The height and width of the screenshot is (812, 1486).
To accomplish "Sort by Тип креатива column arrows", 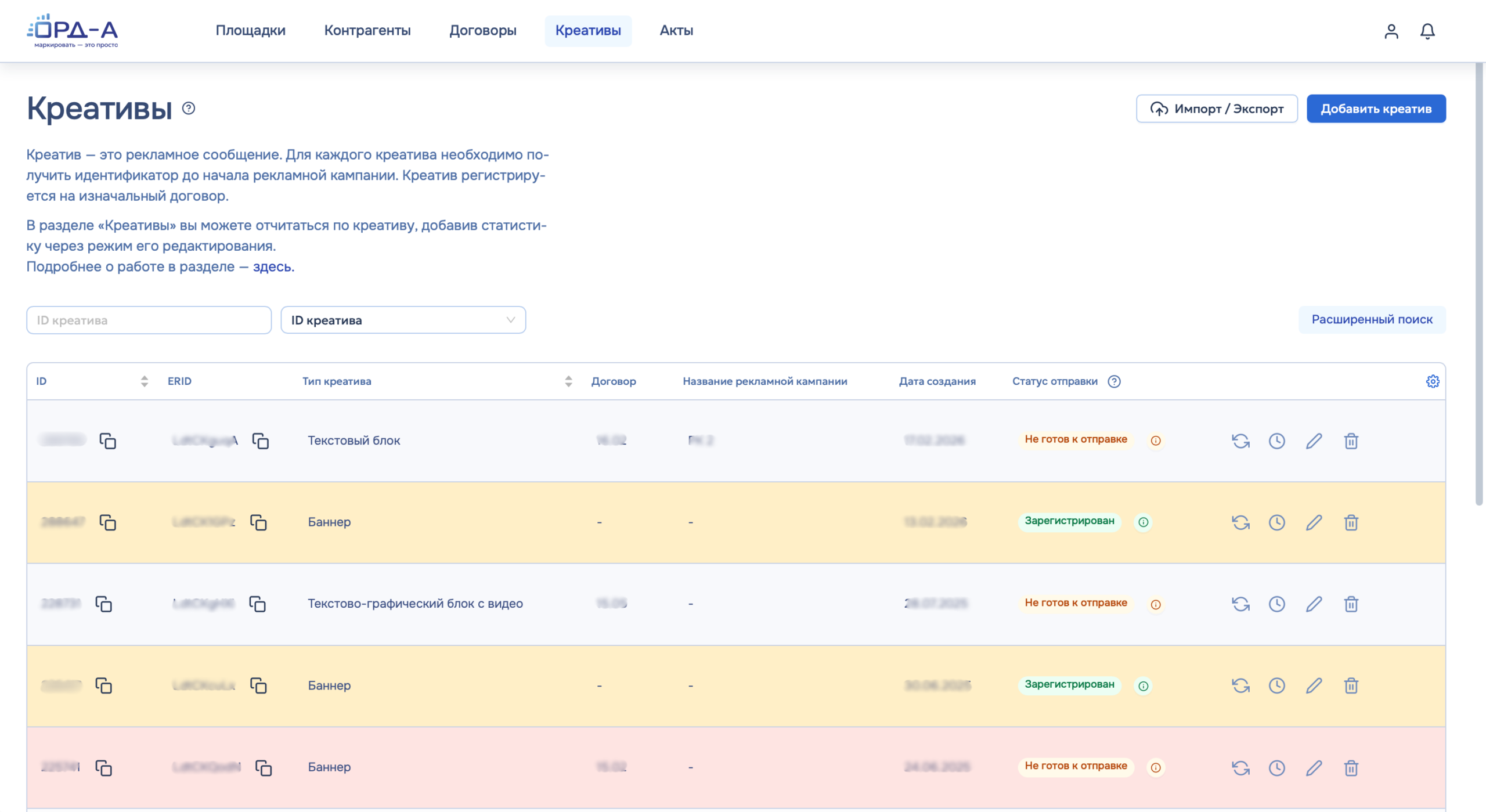I will point(568,381).
